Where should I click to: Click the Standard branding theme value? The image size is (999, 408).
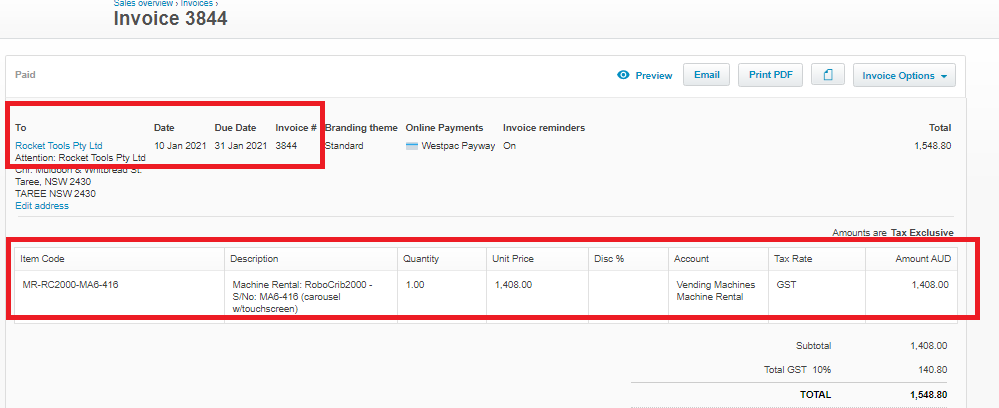[344, 145]
